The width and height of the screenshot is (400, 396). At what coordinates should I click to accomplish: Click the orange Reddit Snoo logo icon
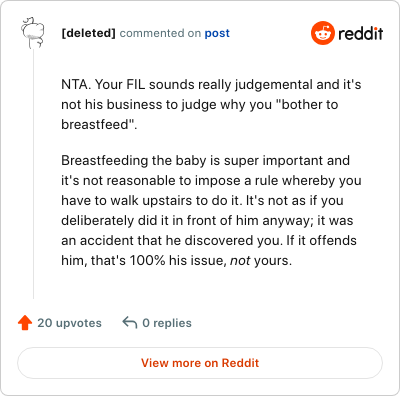(322, 33)
